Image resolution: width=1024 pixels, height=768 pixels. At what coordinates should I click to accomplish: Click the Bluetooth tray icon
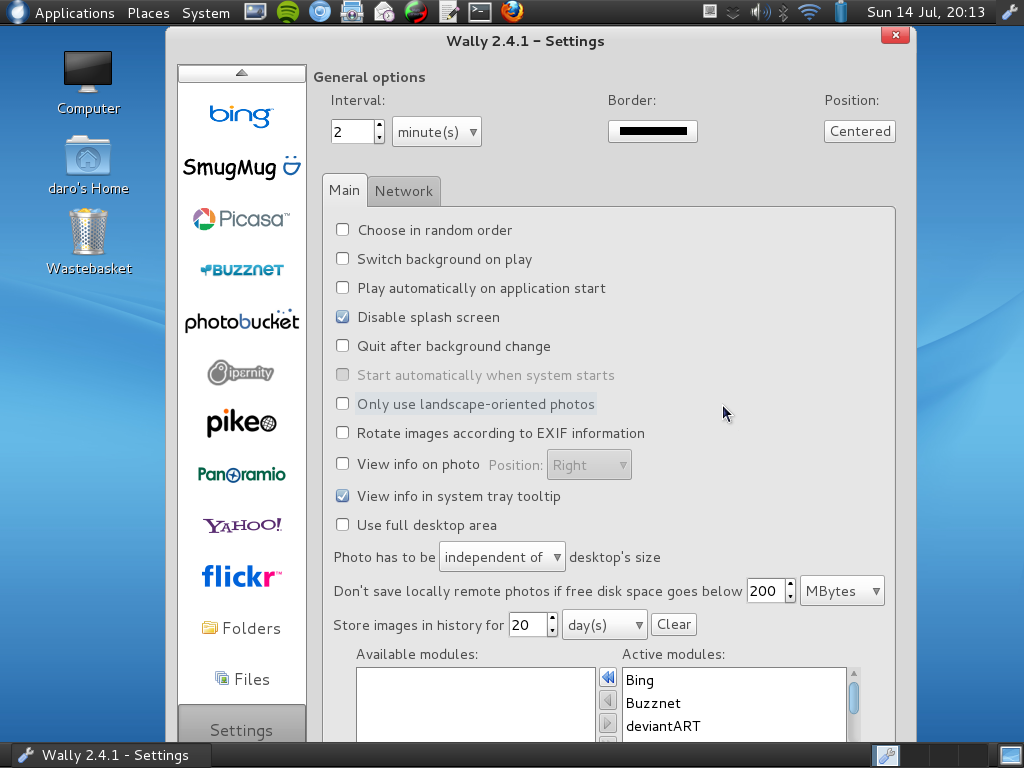(784, 12)
